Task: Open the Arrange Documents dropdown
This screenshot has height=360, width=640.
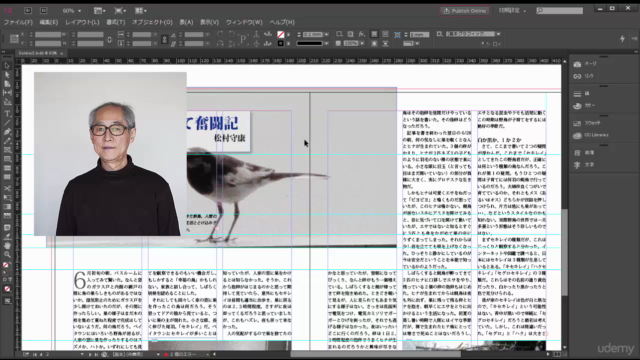Action: [x=141, y=11]
